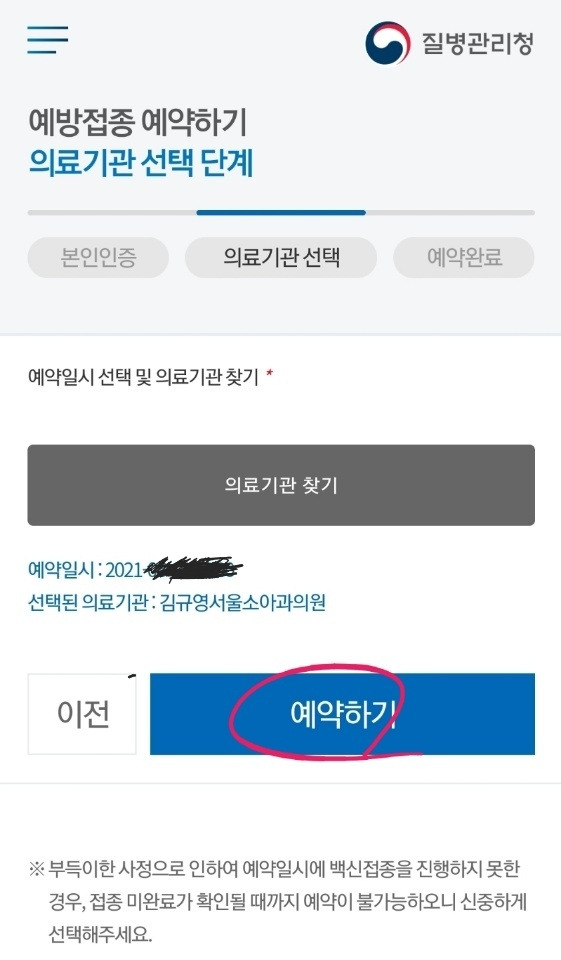The image size is (561, 960).
Task: Tap the 질병관리청 taegeuk logo emblem
Action: 387,43
